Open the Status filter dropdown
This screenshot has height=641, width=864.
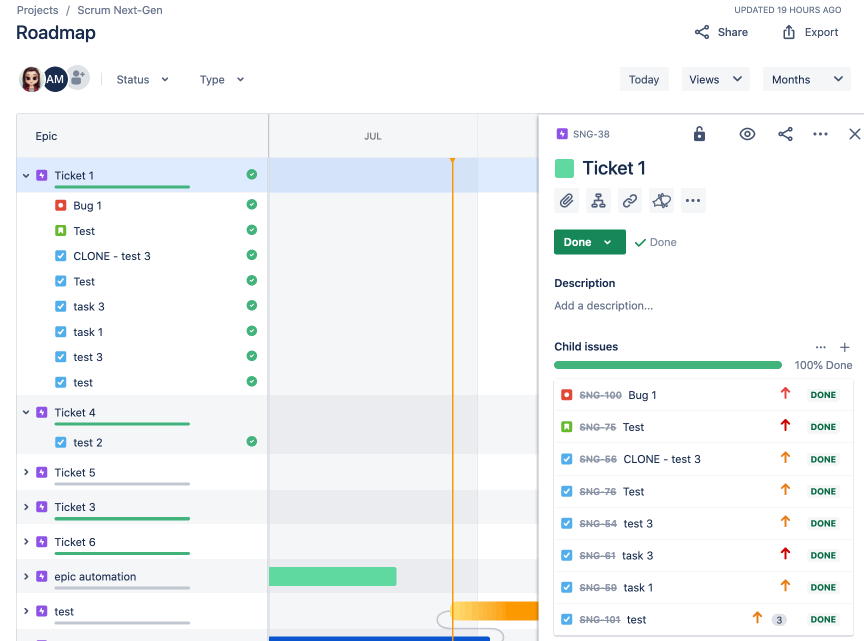(x=141, y=79)
